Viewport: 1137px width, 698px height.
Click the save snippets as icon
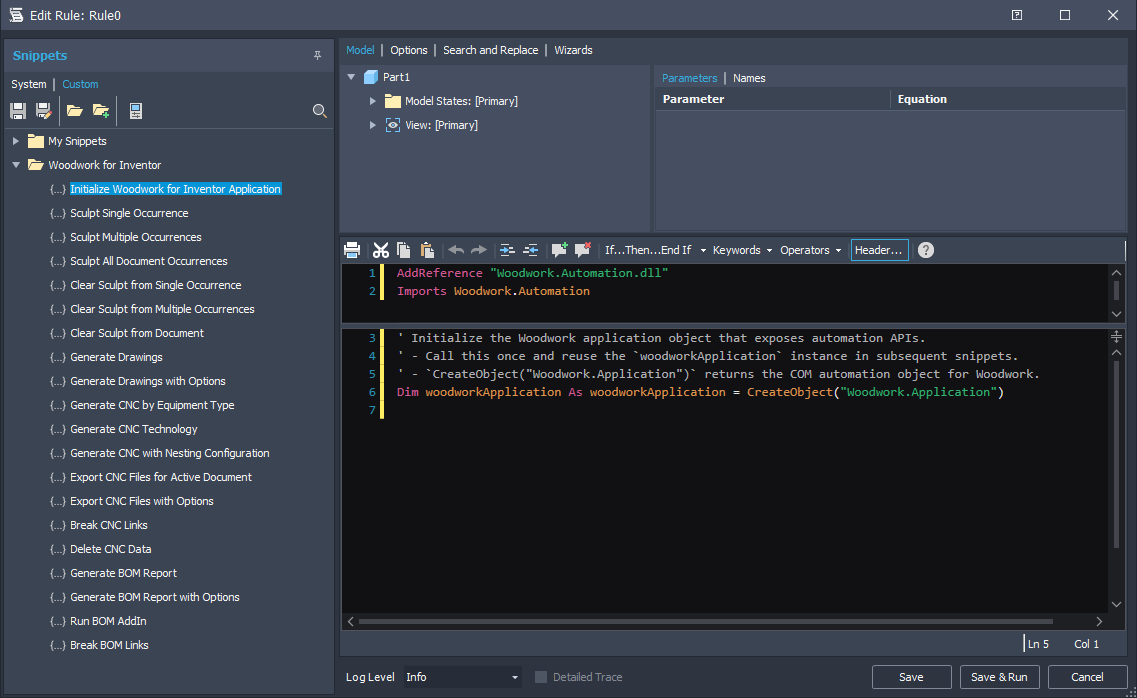point(44,111)
